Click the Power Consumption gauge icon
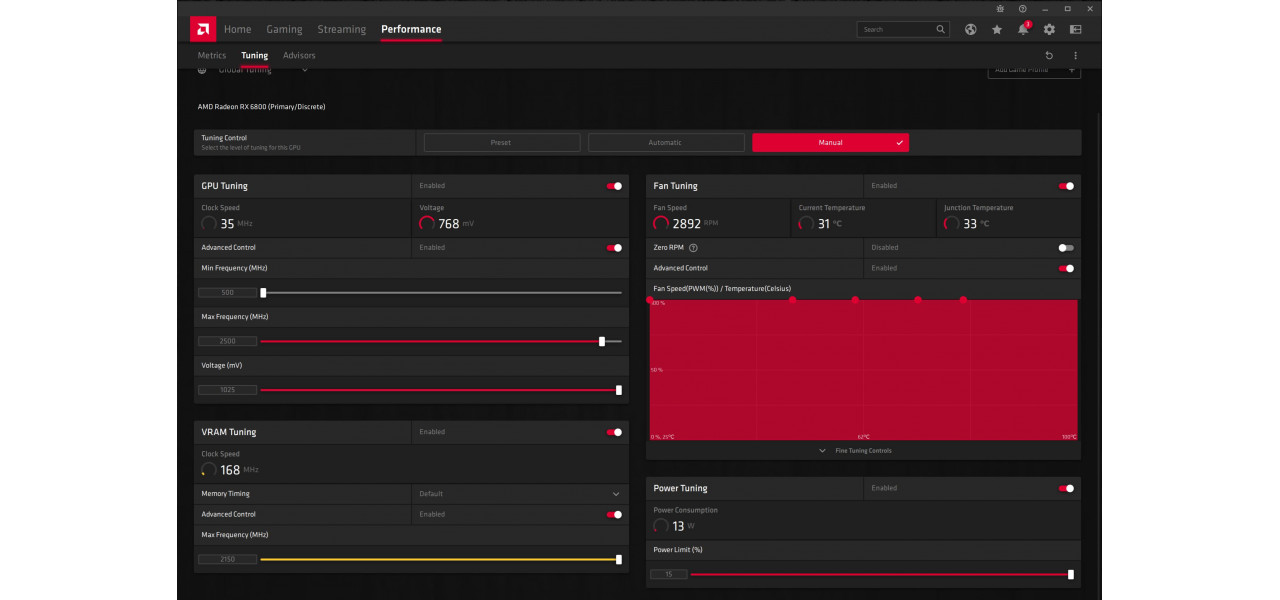The width and height of the screenshot is (1280, 600). tap(661, 526)
